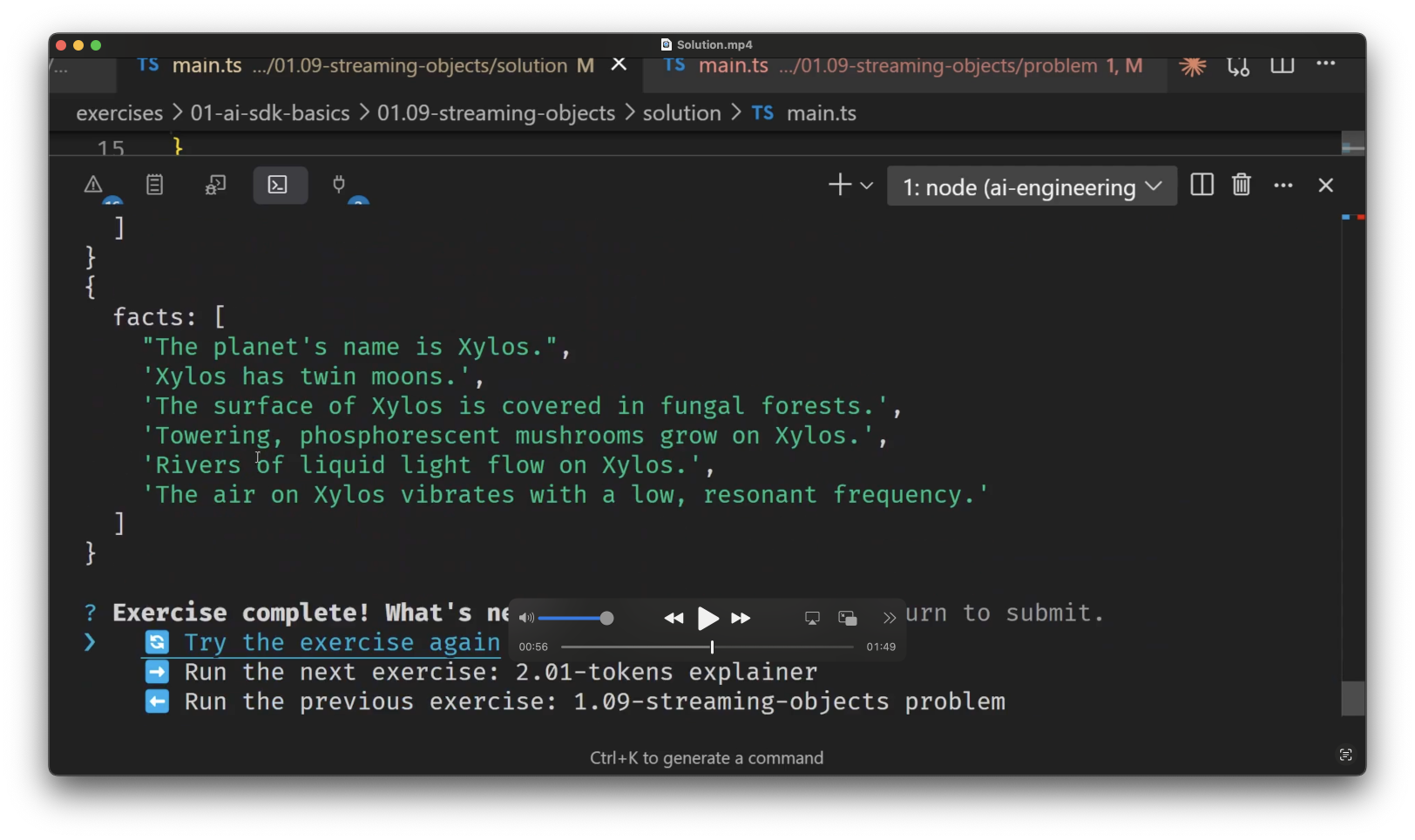Enable picture-in-picture mode

point(848,619)
